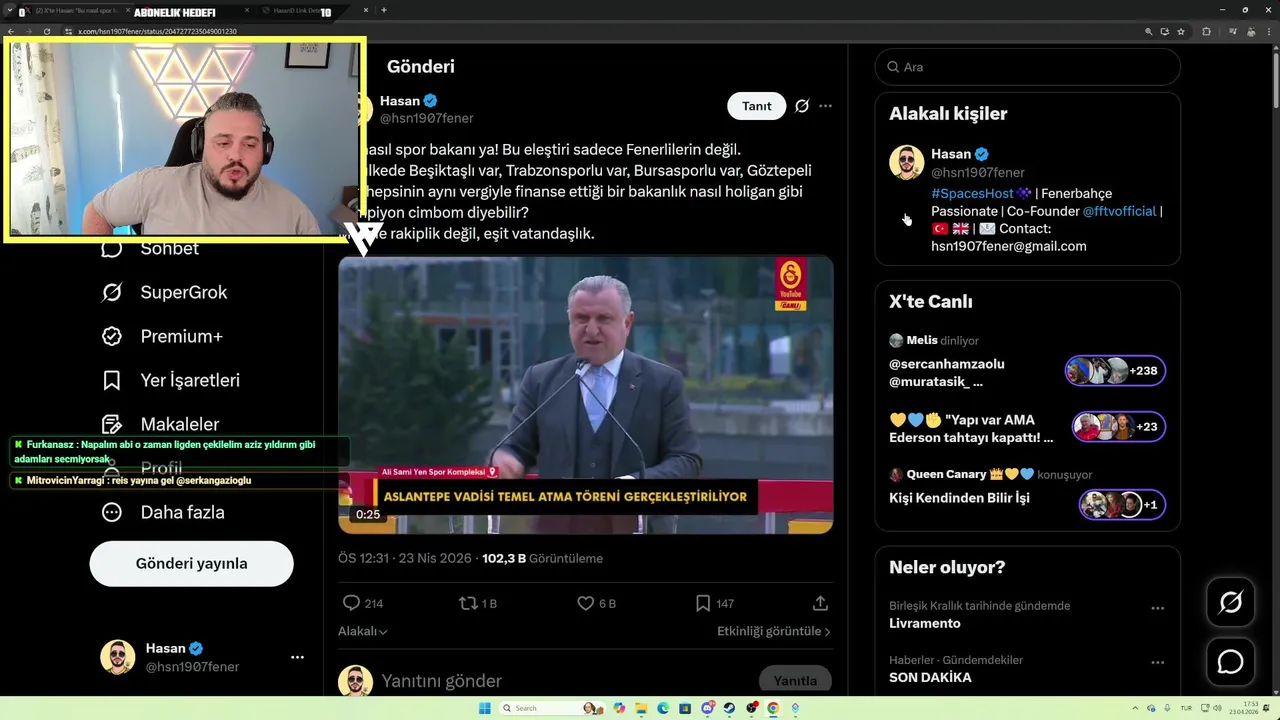
Task: Play the Aslantepe Vadisi video
Action: pos(585,395)
